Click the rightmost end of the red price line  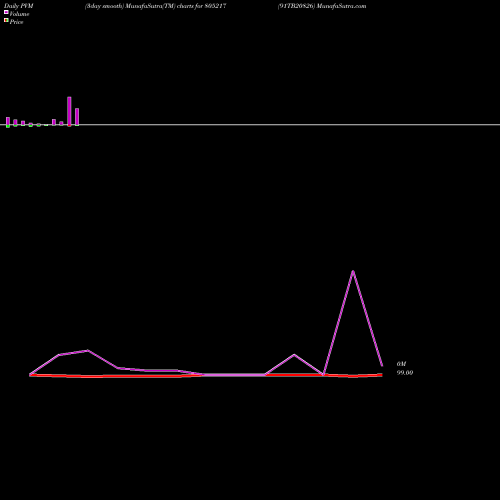click(382, 375)
